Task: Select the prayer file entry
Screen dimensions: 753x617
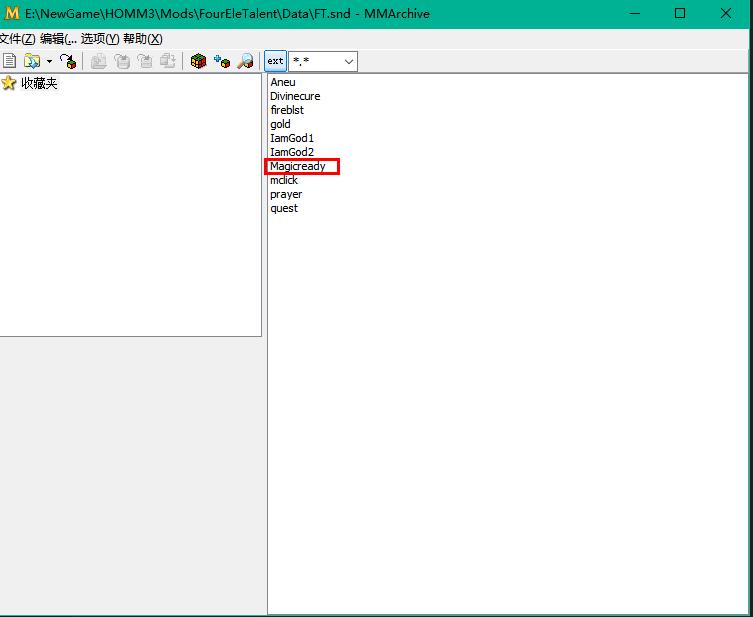Action: (286, 194)
